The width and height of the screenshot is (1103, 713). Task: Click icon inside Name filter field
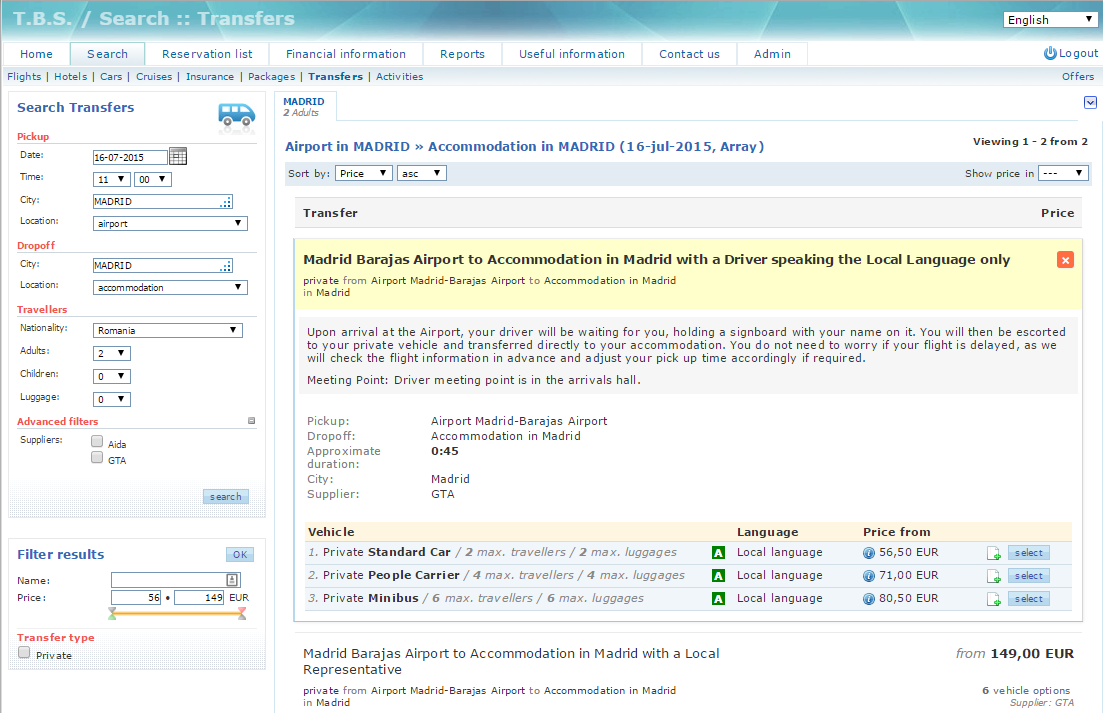point(232,580)
